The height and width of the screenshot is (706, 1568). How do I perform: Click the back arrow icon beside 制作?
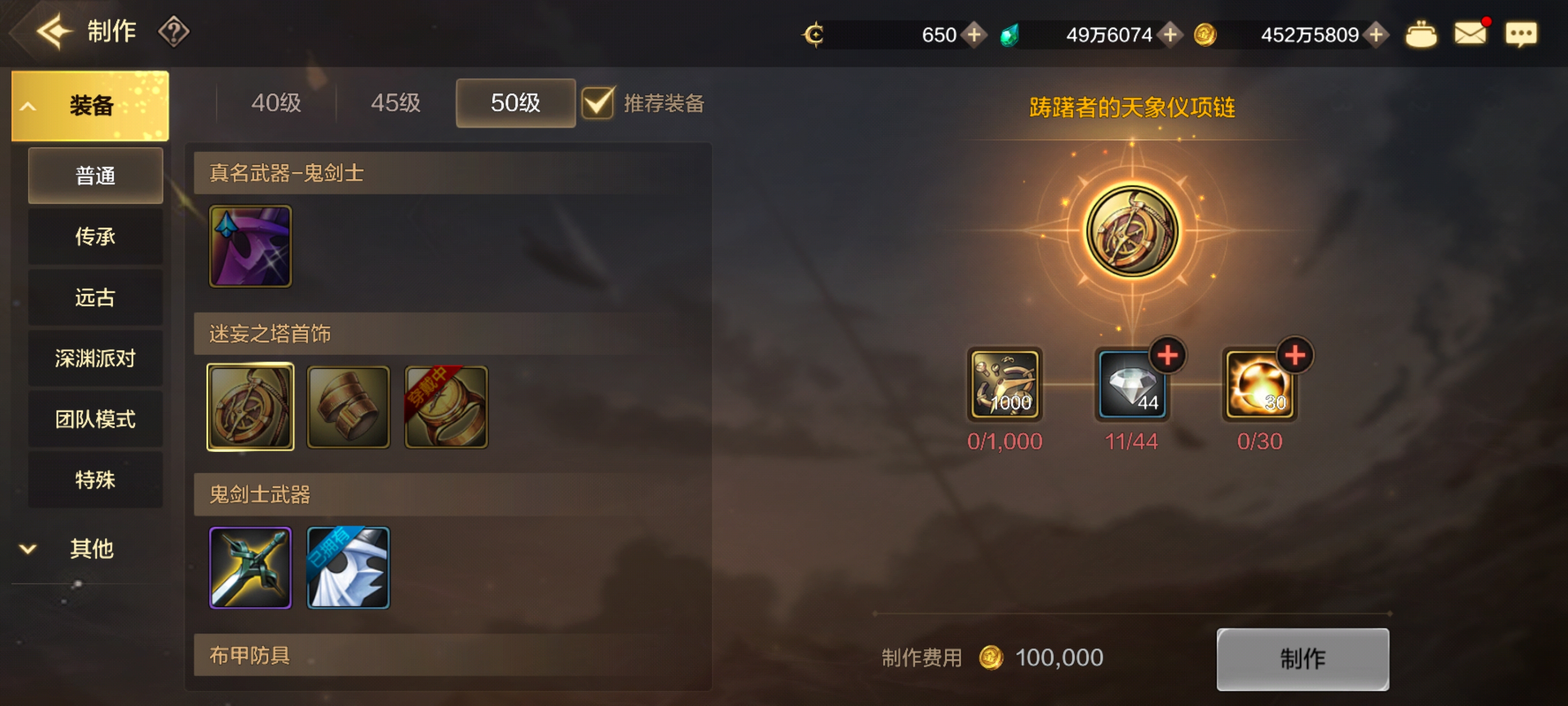tap(53, 32)
